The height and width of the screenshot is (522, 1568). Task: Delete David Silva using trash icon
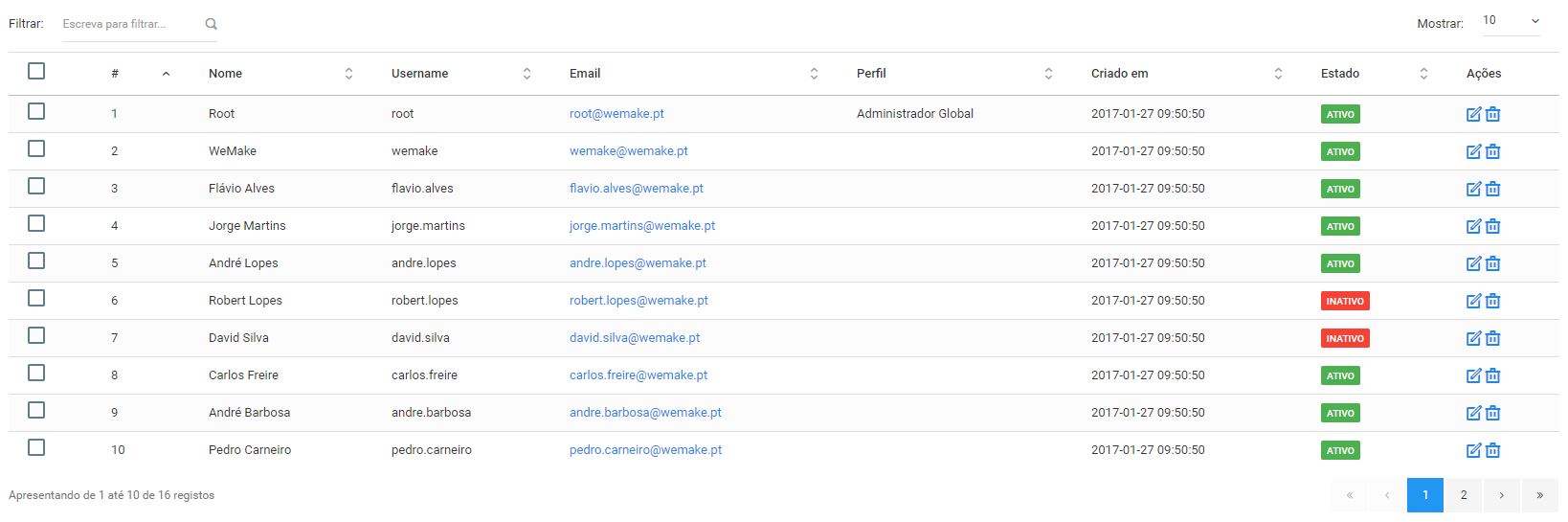tap(1492, 338)
